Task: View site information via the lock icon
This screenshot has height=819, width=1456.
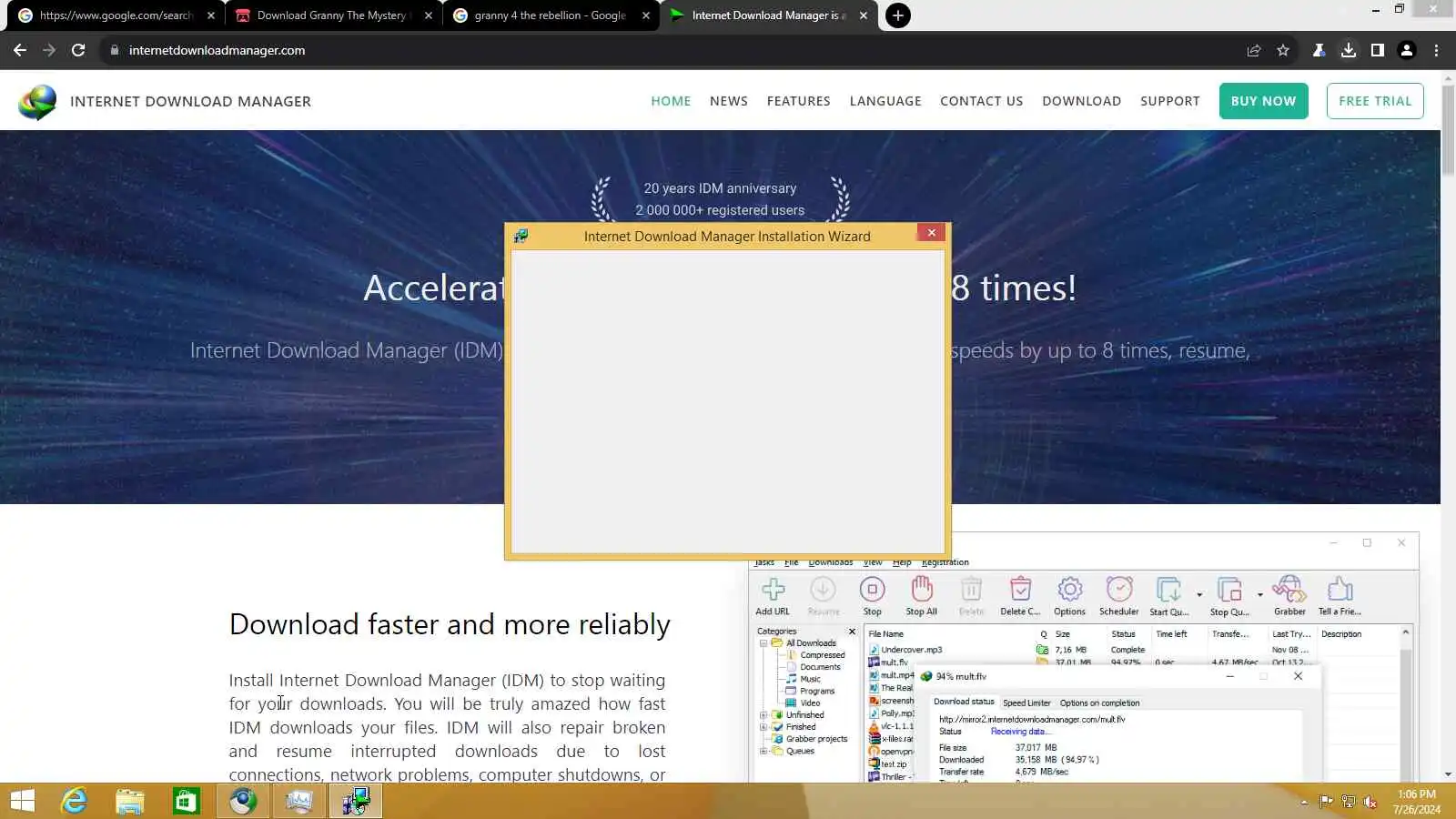Action: pyautogui.click(x=115, y=50)
